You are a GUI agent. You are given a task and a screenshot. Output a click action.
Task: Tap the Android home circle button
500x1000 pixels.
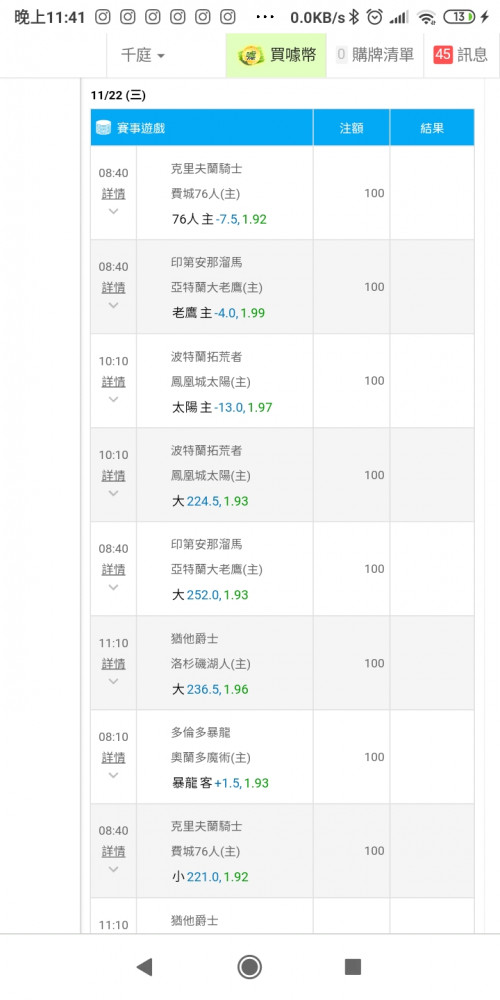tap(249, 967)
